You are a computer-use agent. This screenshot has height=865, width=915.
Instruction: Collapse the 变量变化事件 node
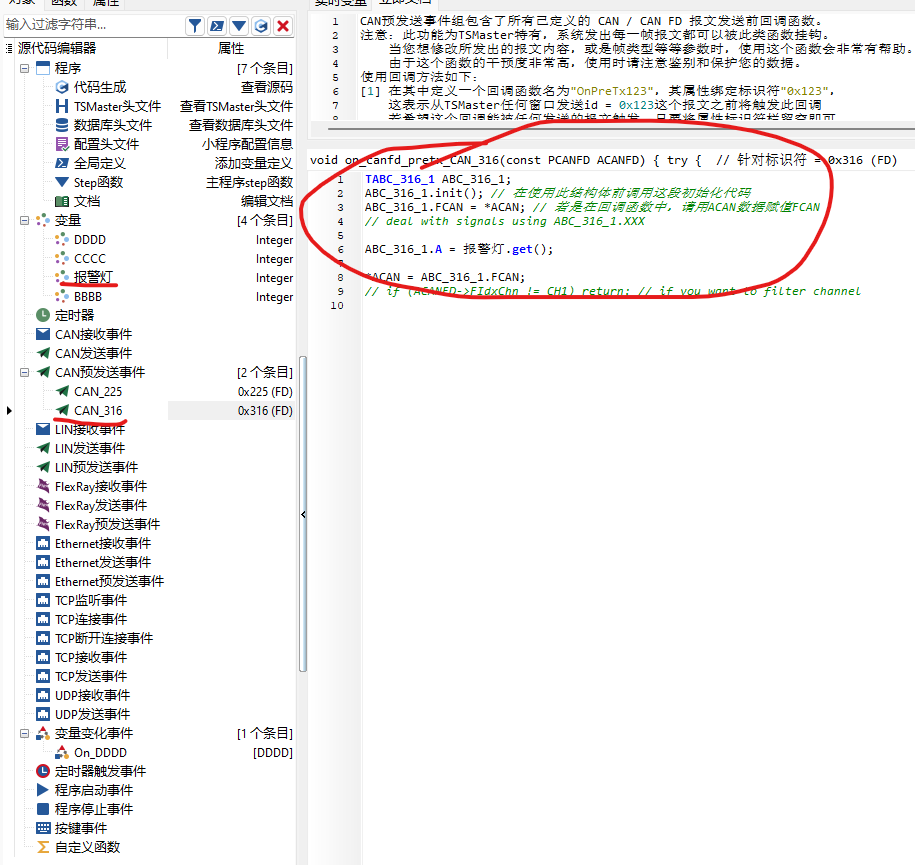(x=25, y=734)
